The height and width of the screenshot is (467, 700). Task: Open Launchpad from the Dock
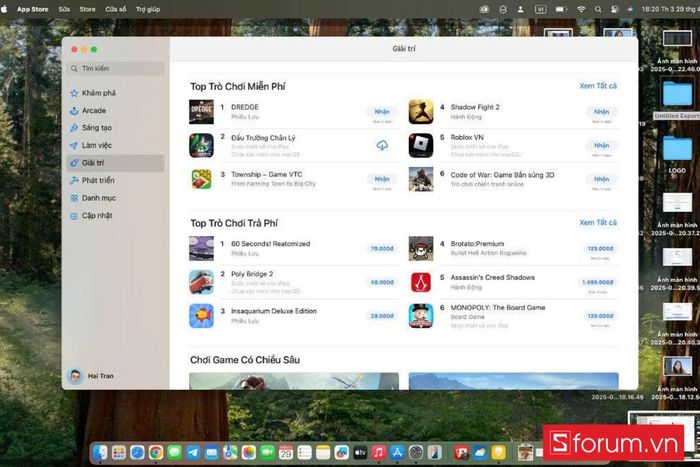(x=119, y=452)
